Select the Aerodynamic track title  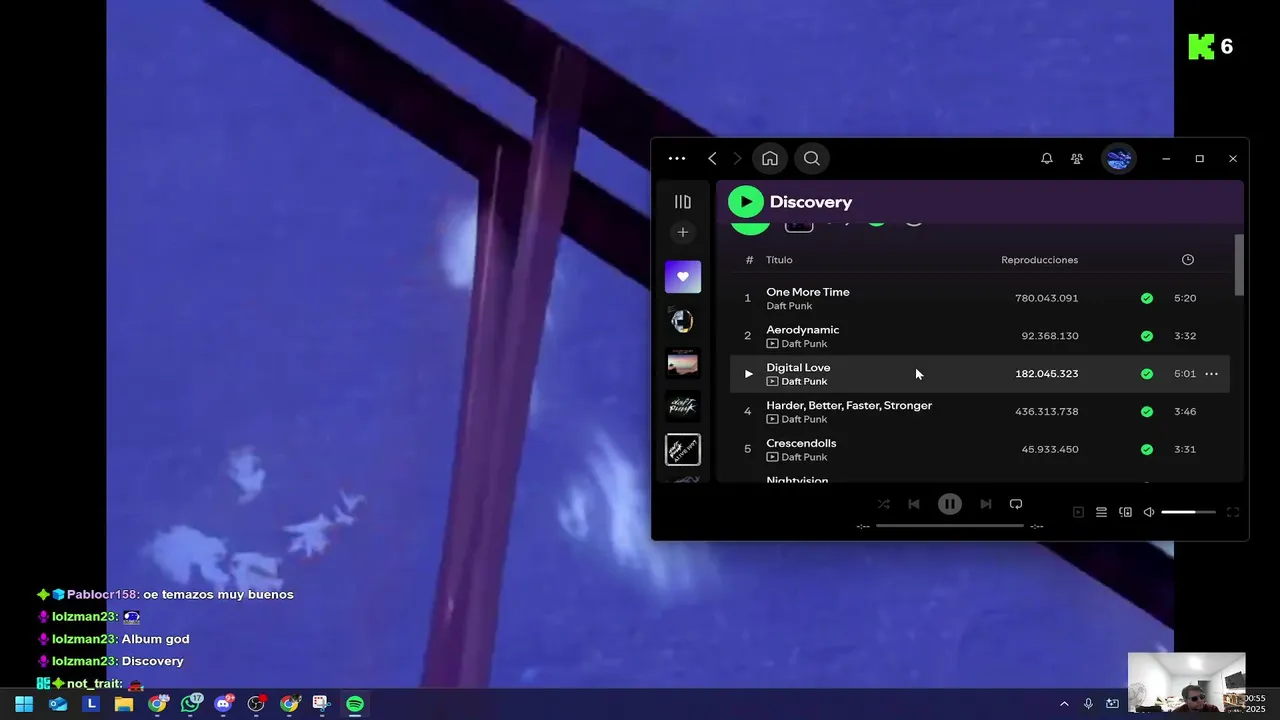coord(803,330)
